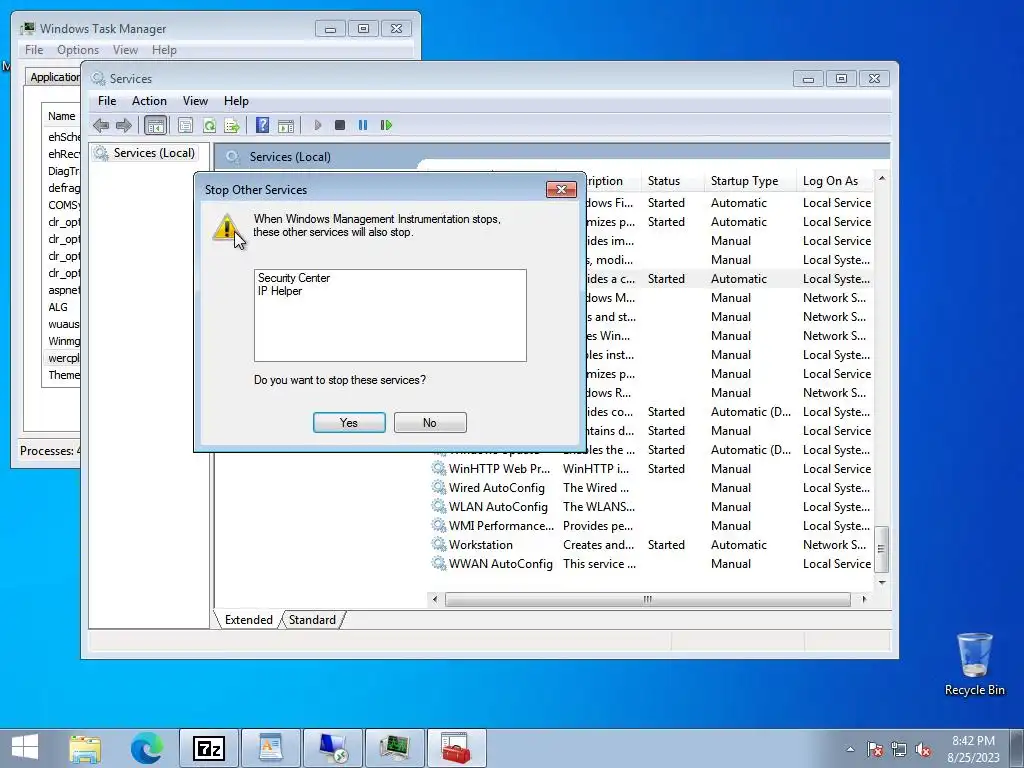Confirm stopping services with Yes button
This screenshot has width=1024, height=768.
point(349,423)
